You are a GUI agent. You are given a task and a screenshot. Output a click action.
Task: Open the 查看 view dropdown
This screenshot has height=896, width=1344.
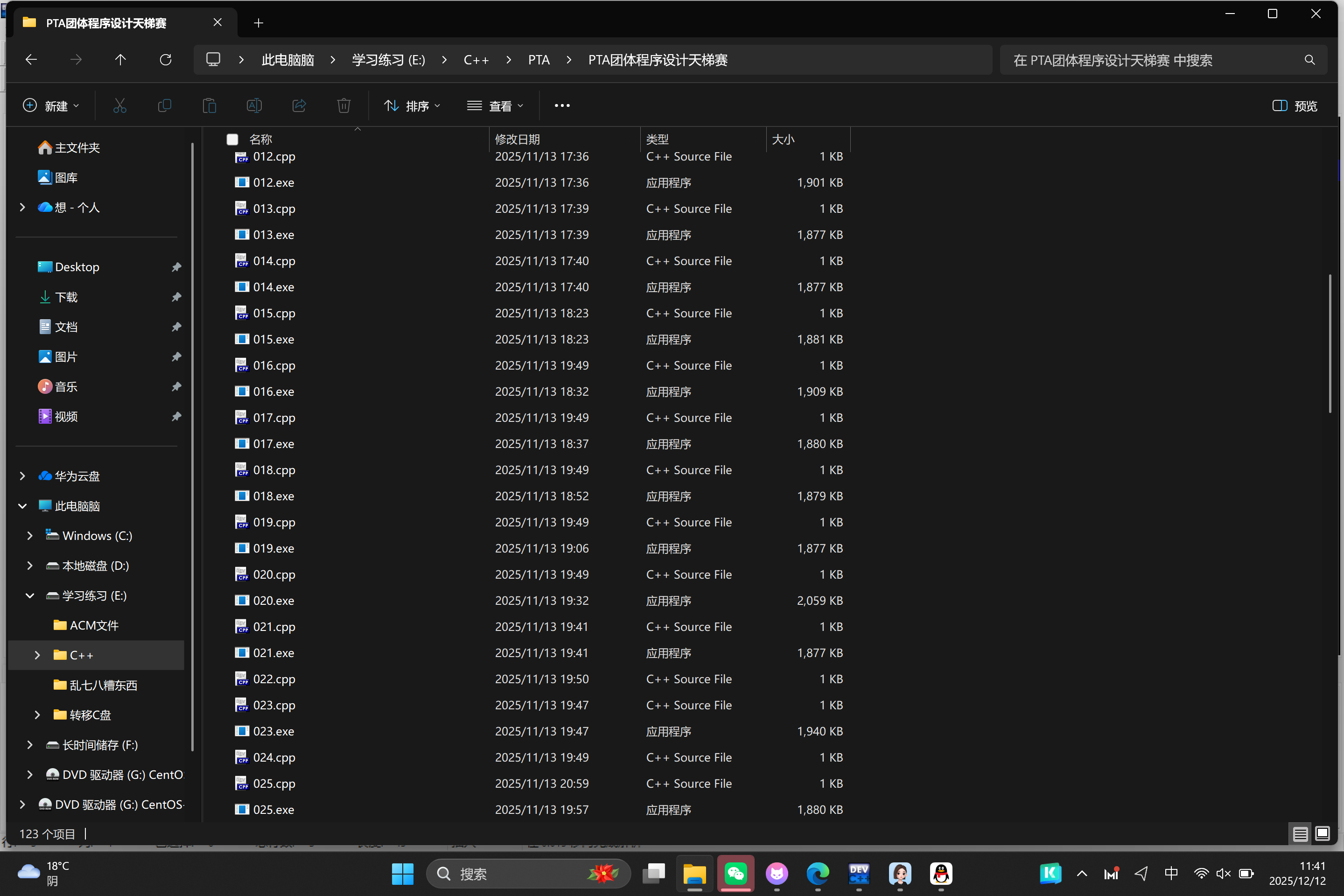click(495, 106)
